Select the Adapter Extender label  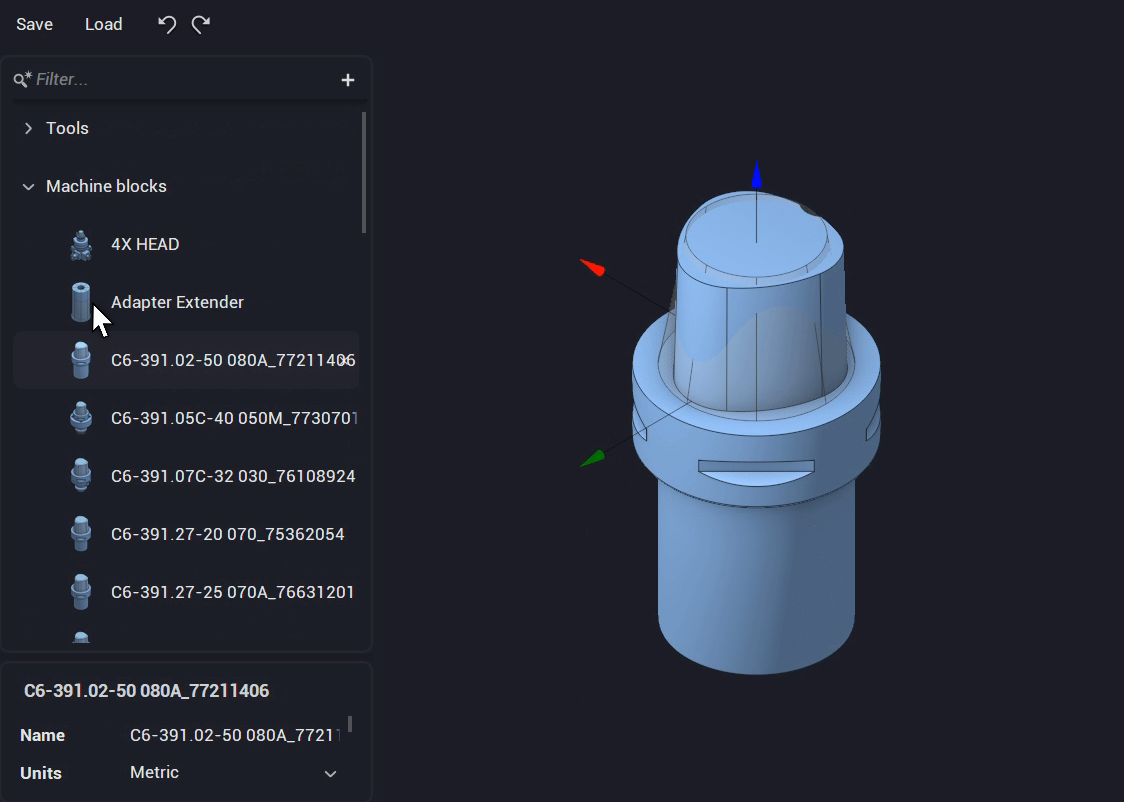pyautogui.click(x=177, y=302)
